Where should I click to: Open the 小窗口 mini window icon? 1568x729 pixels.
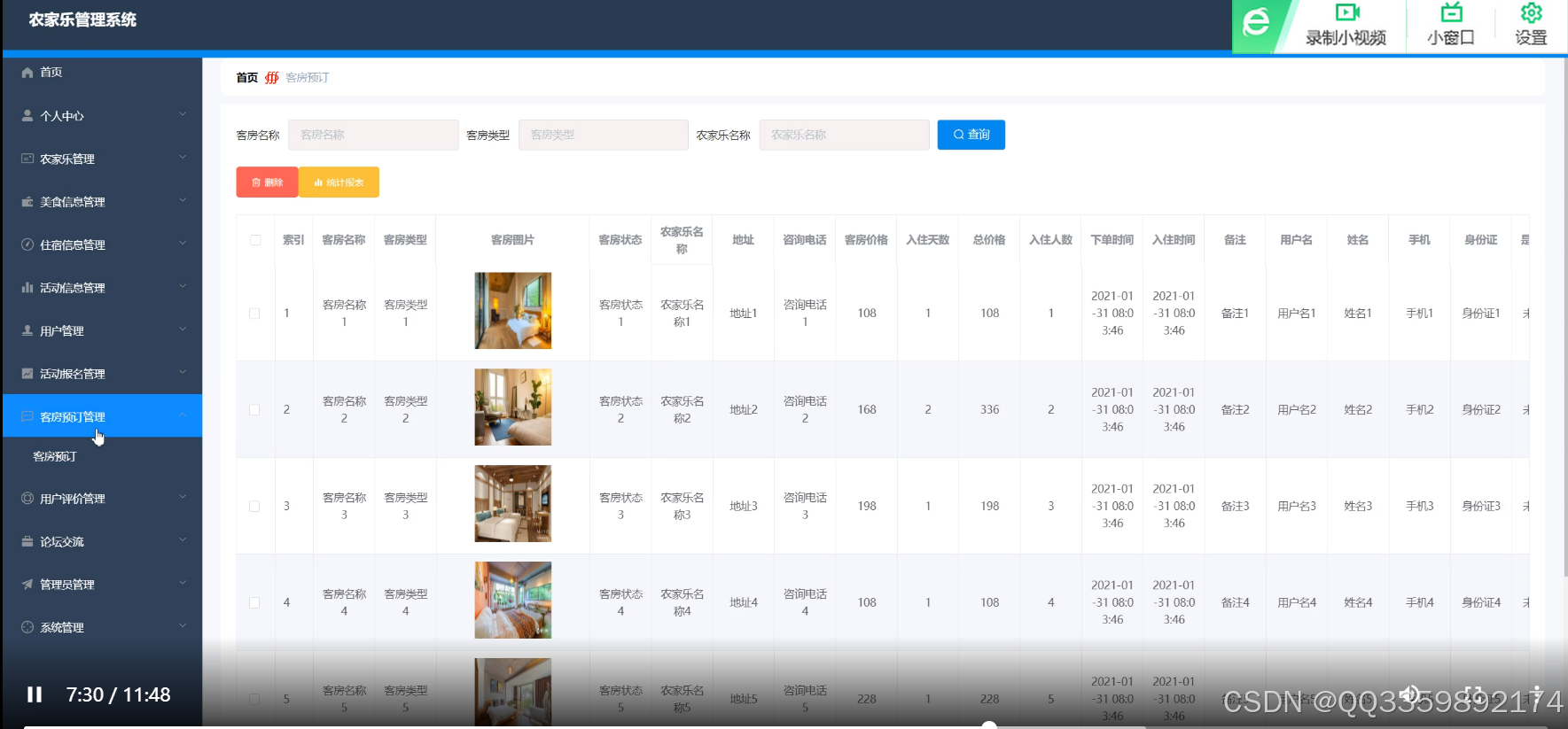(1451, 12)
